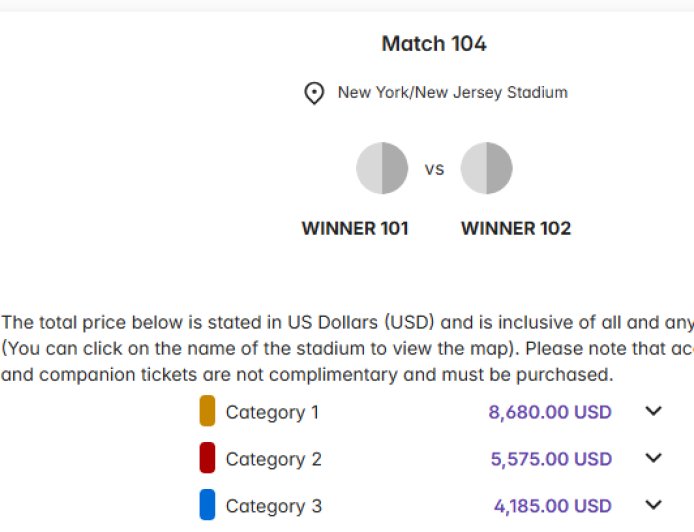Click the blue Category 3 color marker
The width and height of the screenshot is (694, 532).
pyautogui.click(x=207, y=505)
